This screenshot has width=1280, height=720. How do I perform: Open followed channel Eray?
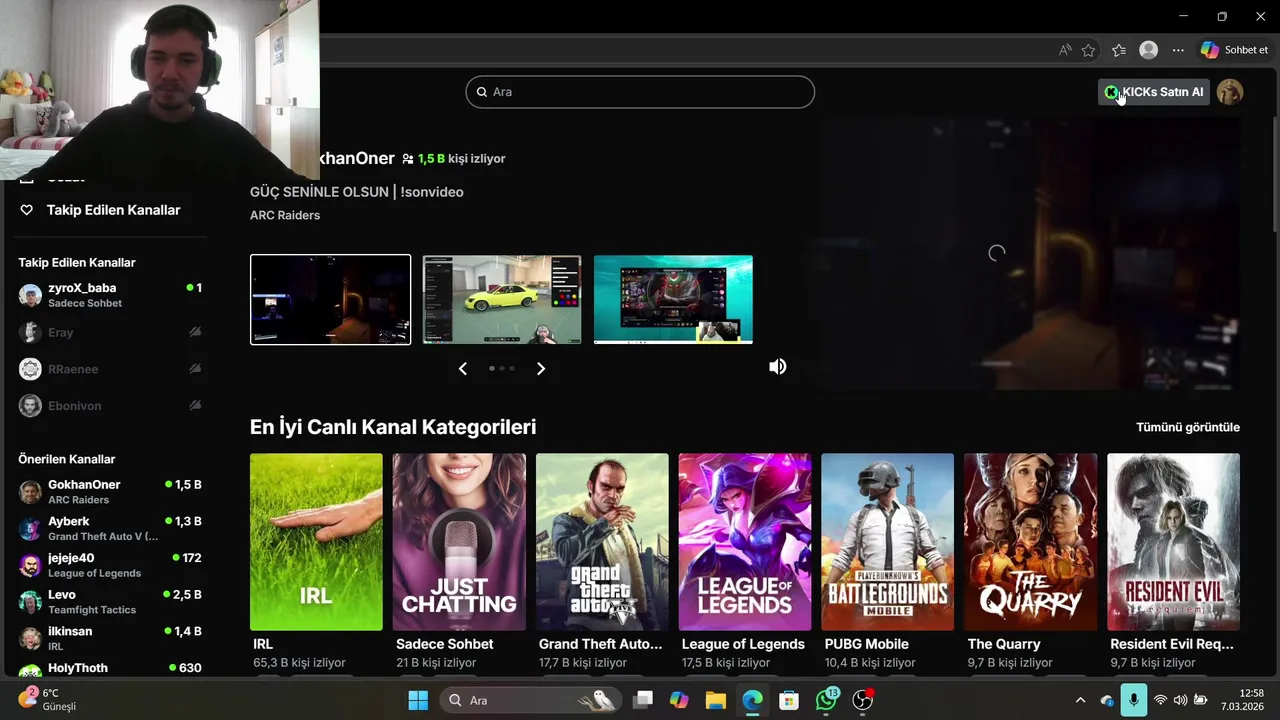110,332
